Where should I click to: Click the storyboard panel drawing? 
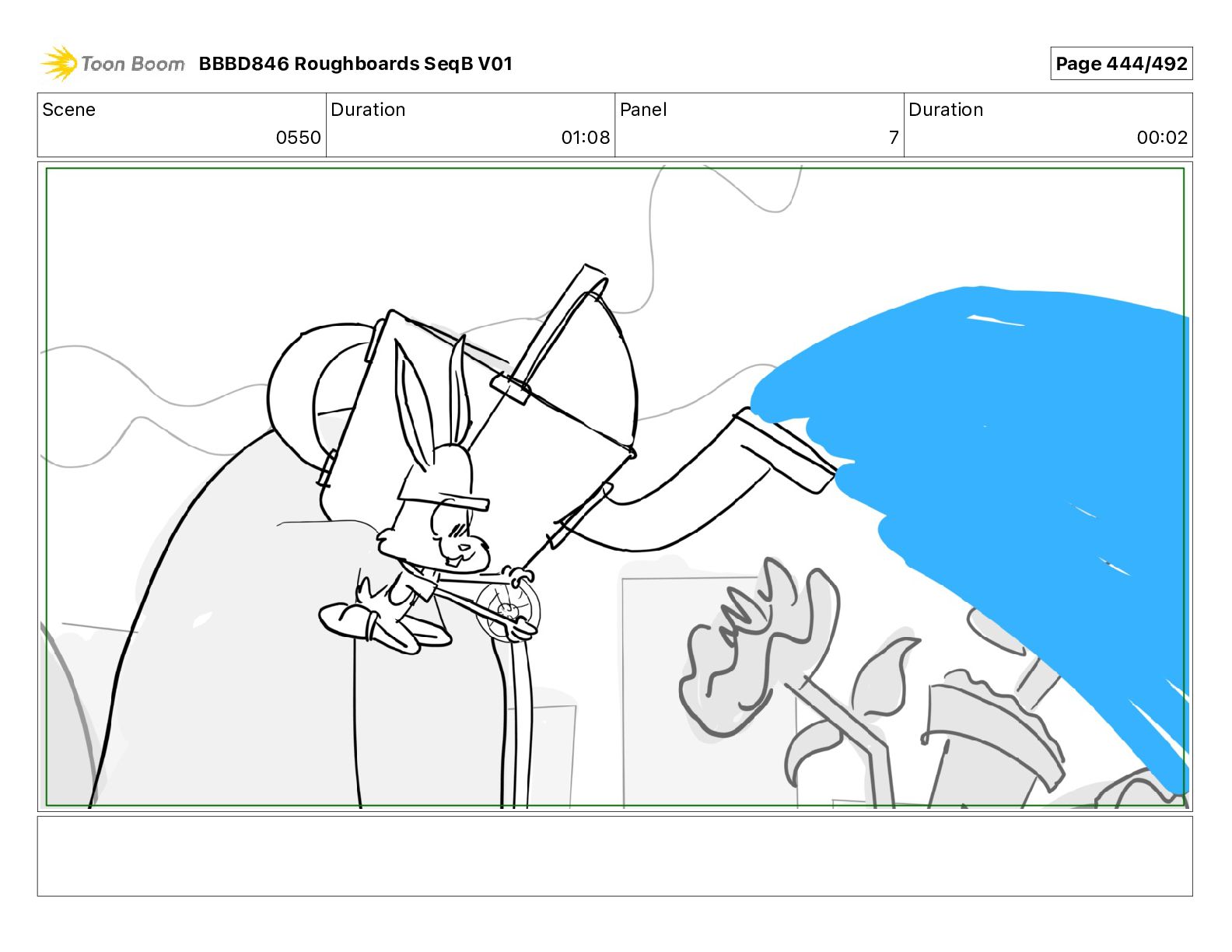pyautogui.click(x=614, y=486)
